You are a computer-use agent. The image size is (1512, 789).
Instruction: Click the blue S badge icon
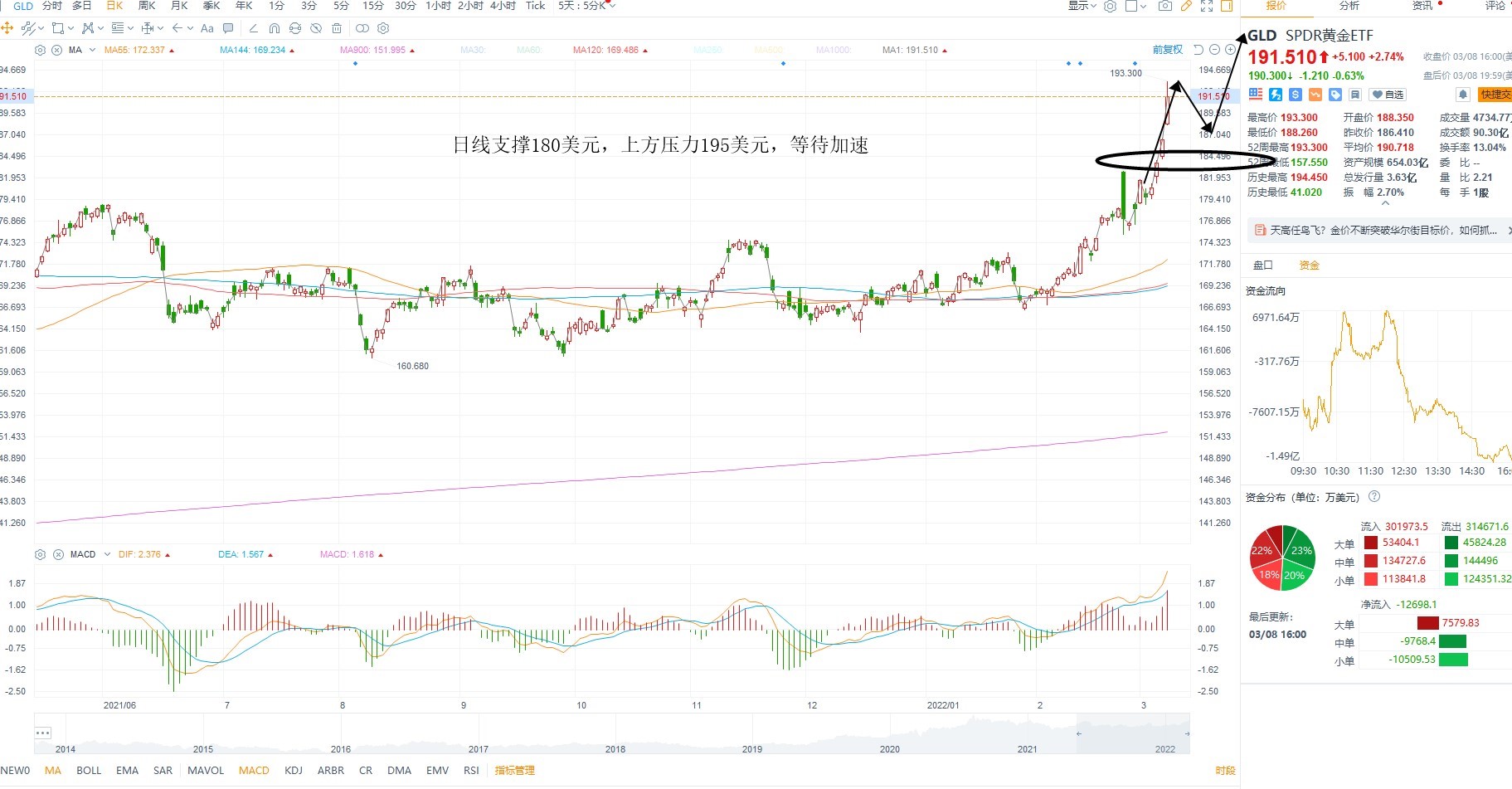(x=1296, y=95)
